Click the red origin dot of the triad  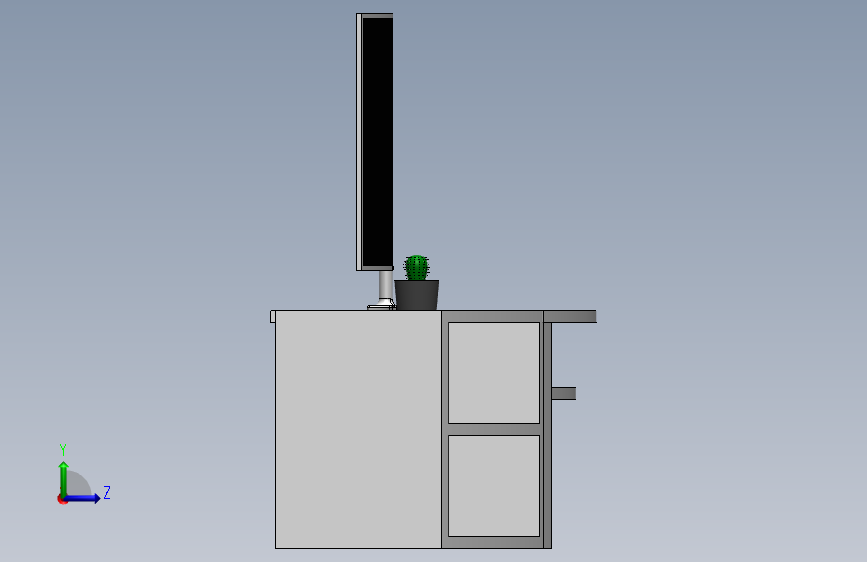pos(62,499)
